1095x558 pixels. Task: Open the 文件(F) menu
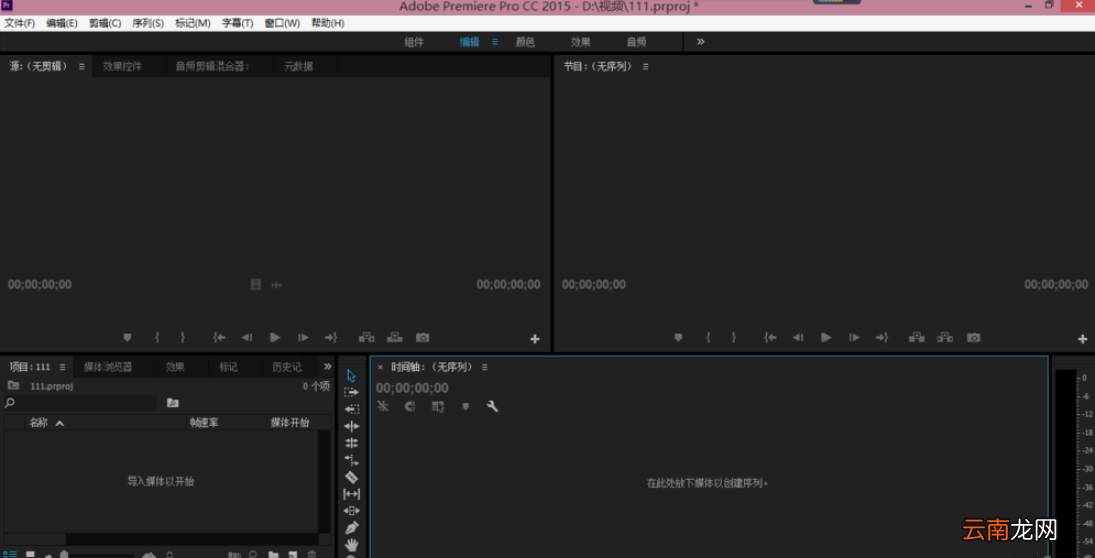20,23
